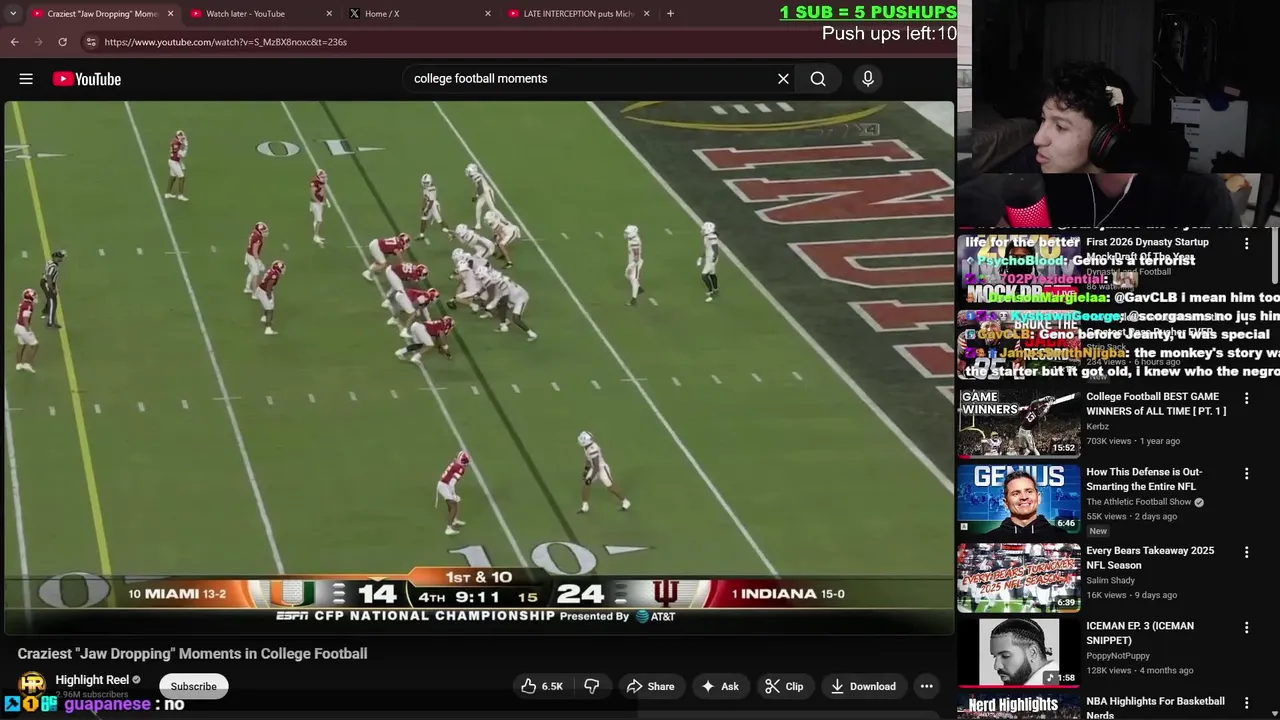Open menu for How This Defense is Out-Smarting

click(1246, 474)
